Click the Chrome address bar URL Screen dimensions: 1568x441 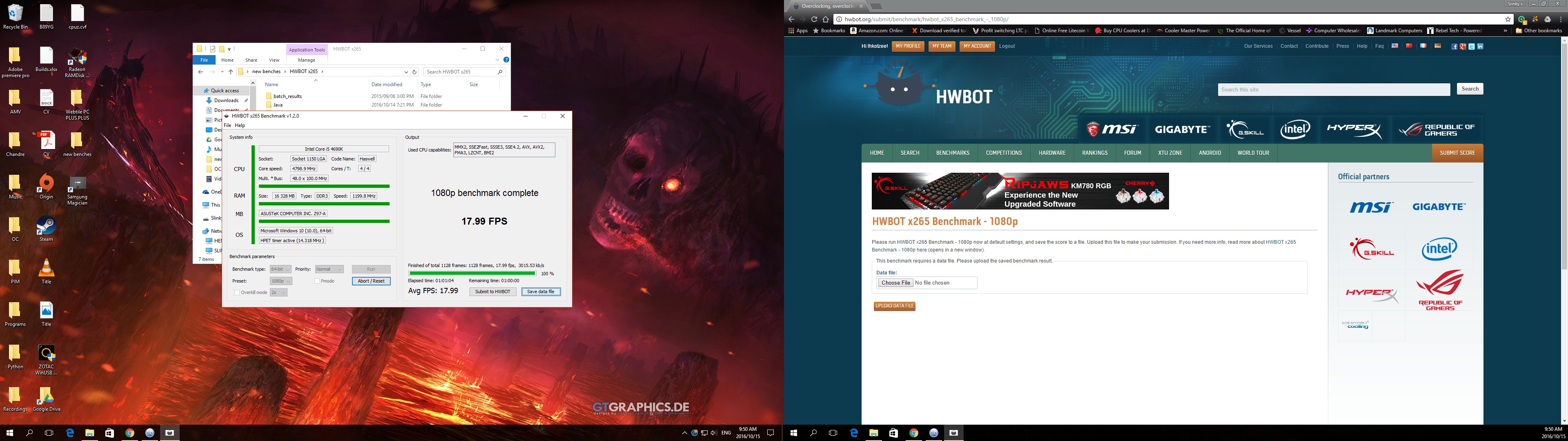(927, 20)
